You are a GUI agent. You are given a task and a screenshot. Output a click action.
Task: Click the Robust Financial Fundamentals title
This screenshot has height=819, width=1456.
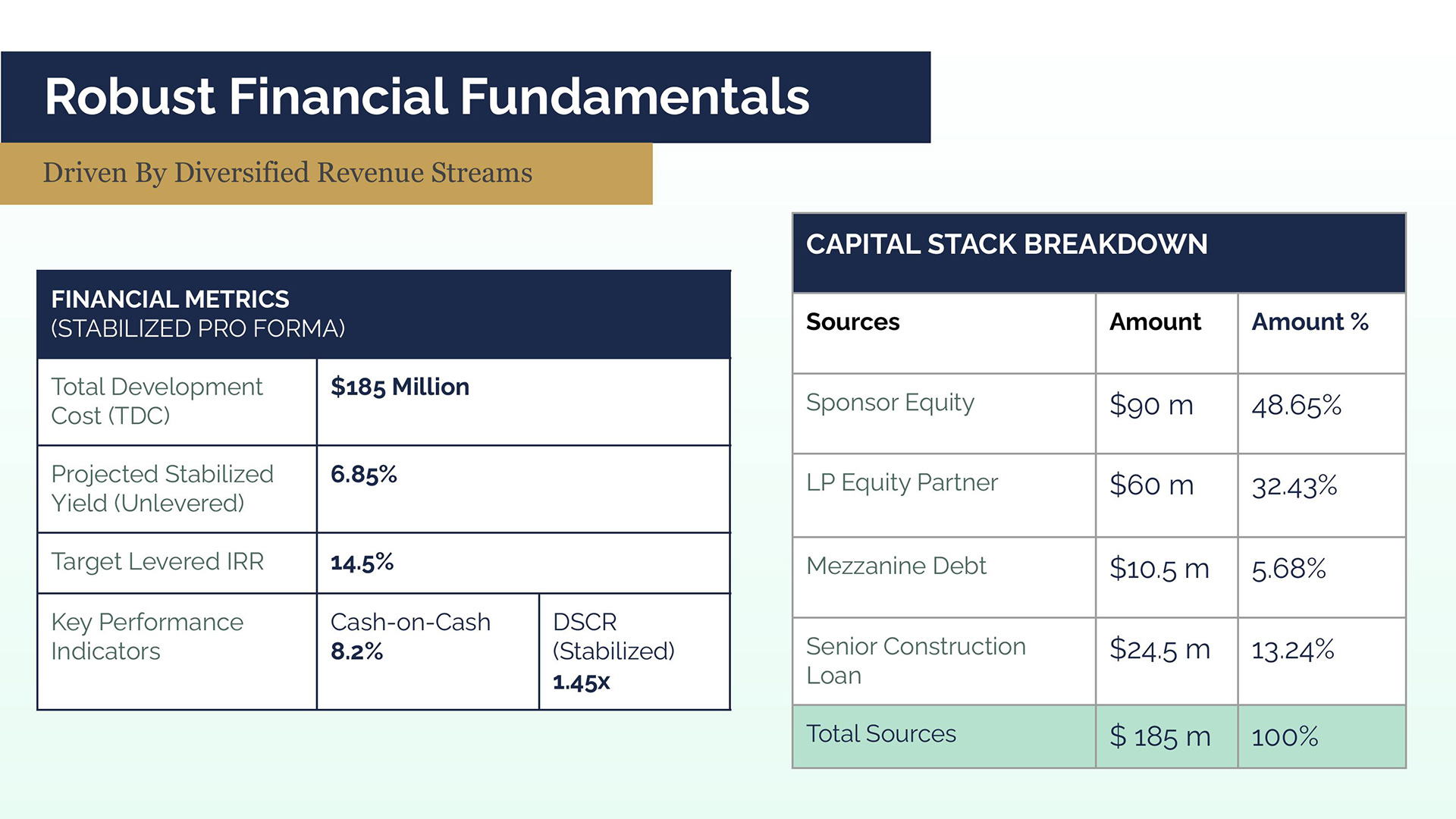427,96
